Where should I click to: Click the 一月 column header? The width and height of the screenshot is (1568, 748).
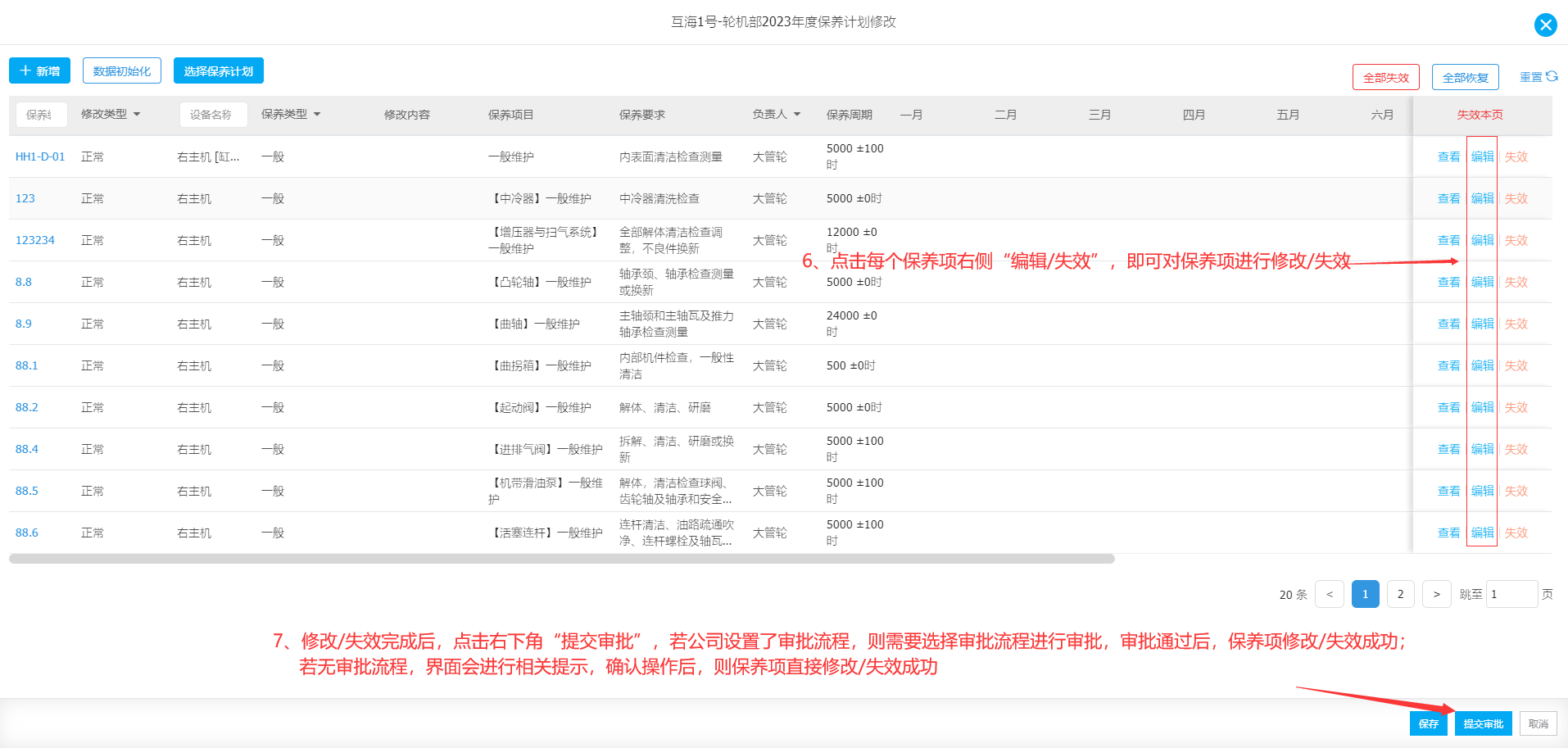coord(912,115)
